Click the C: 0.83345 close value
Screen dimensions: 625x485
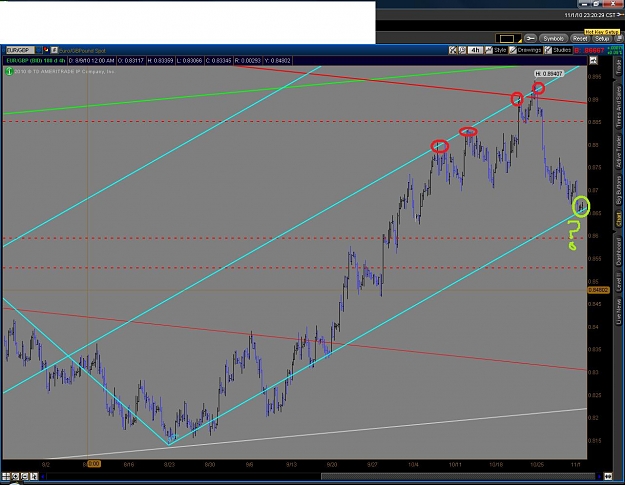(x=219, y=61)
